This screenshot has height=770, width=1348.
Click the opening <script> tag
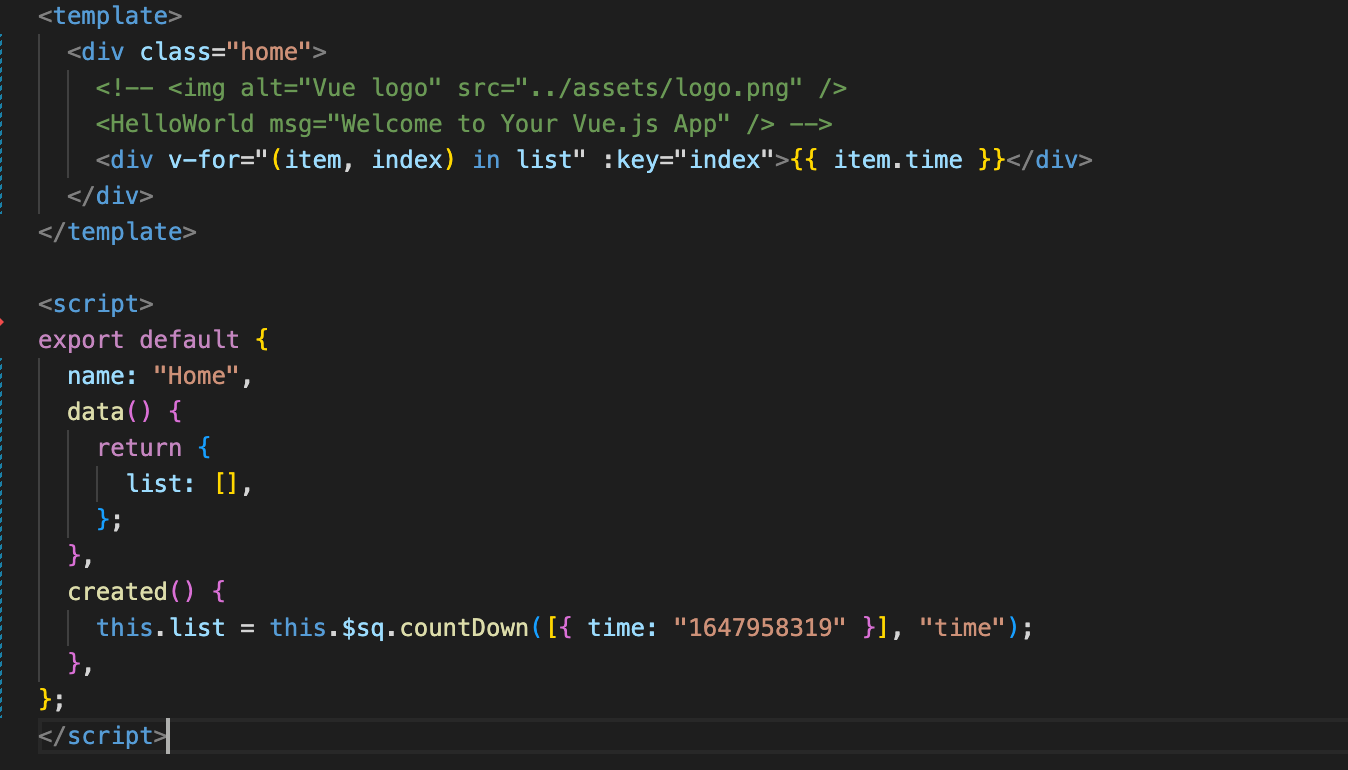click(x=96, y=304)
